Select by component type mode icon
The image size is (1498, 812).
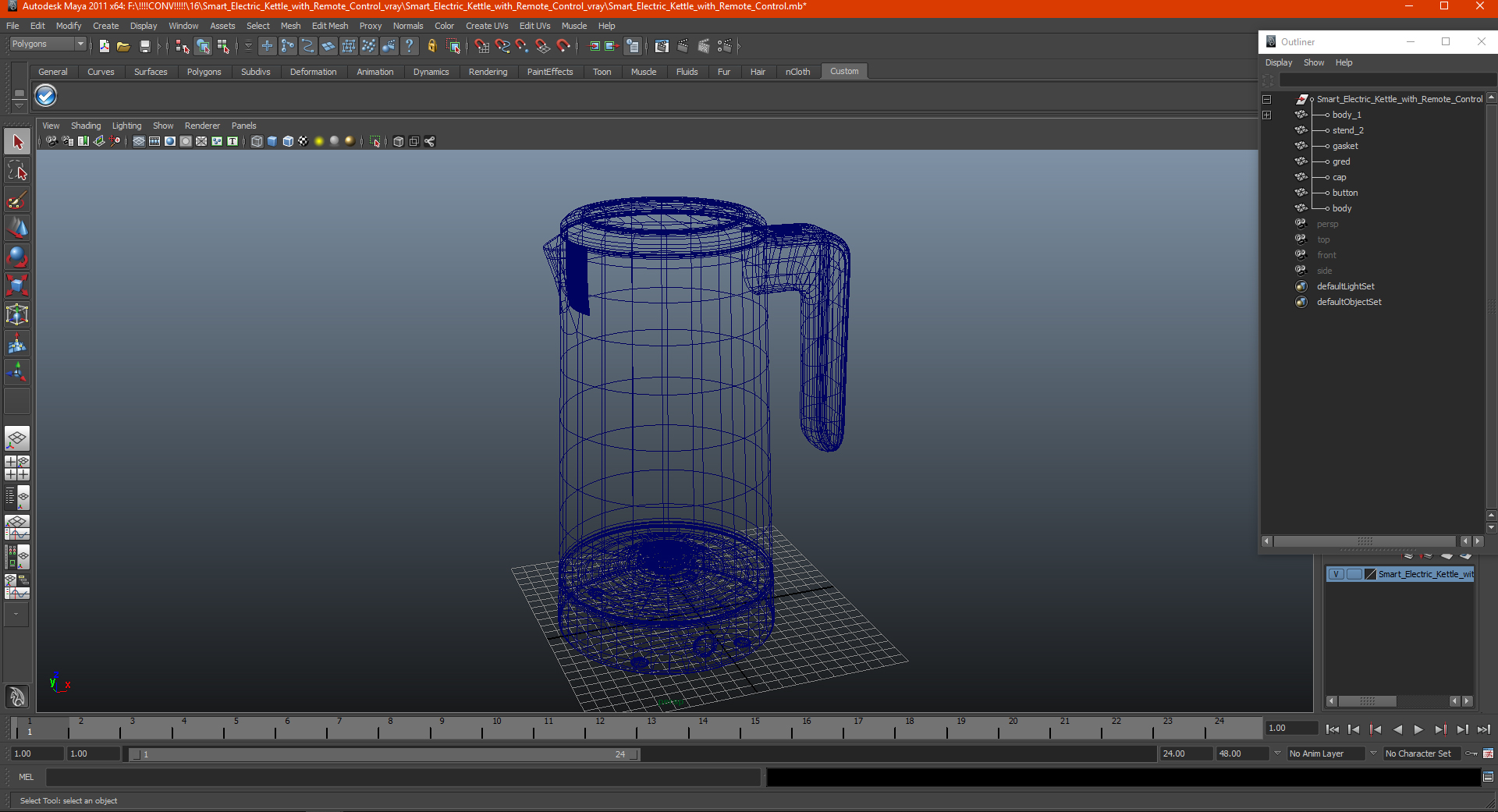coord(224,47)
